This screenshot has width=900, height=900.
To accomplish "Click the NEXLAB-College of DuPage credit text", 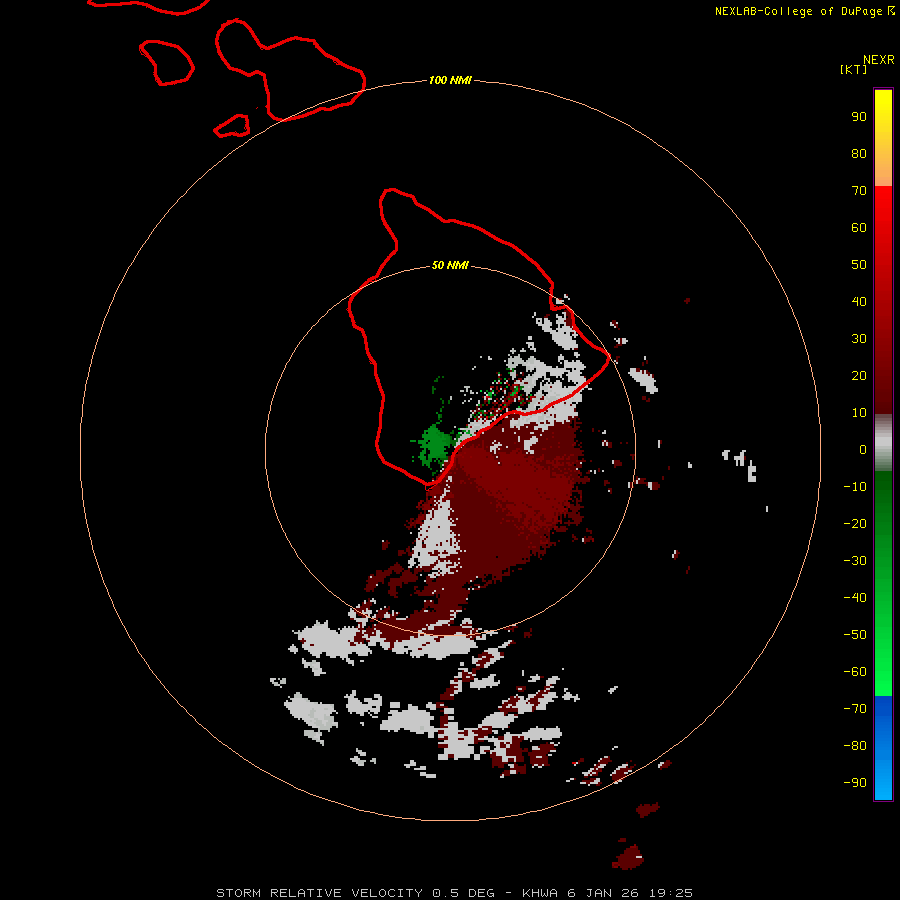I will point(805,11).
